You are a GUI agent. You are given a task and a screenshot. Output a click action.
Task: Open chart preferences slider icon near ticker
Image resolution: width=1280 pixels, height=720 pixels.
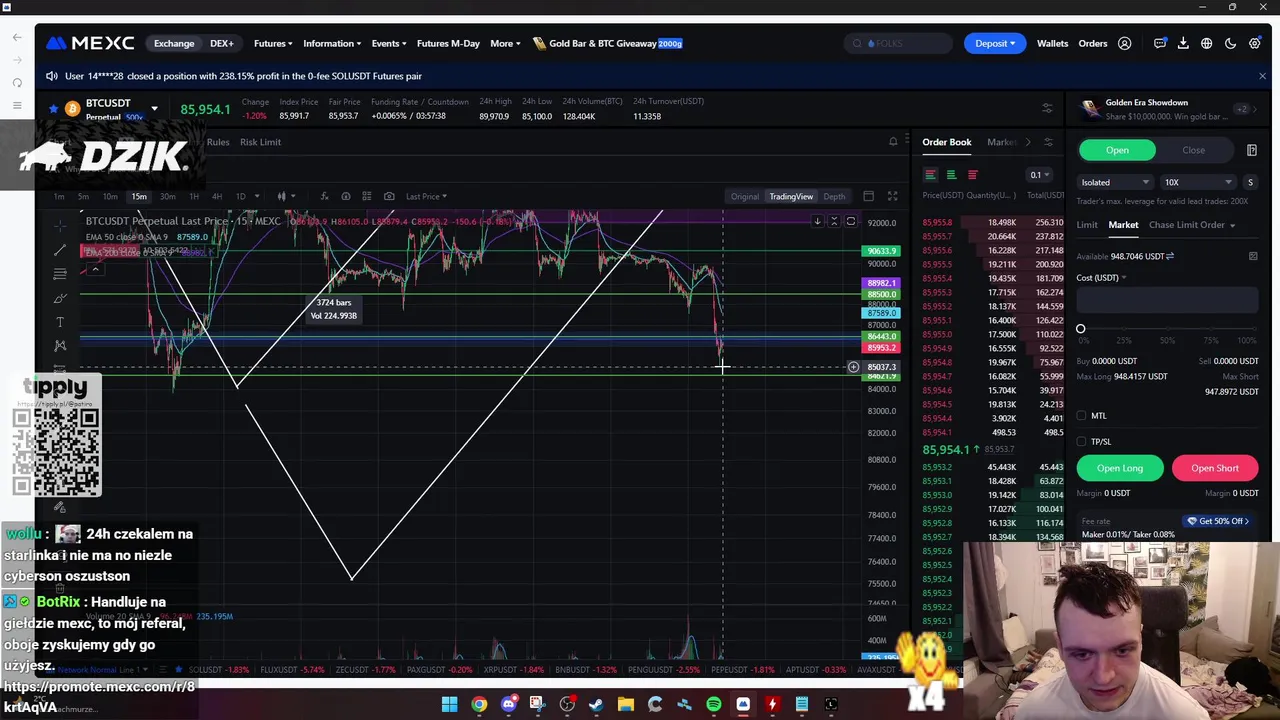point(1047,108)
